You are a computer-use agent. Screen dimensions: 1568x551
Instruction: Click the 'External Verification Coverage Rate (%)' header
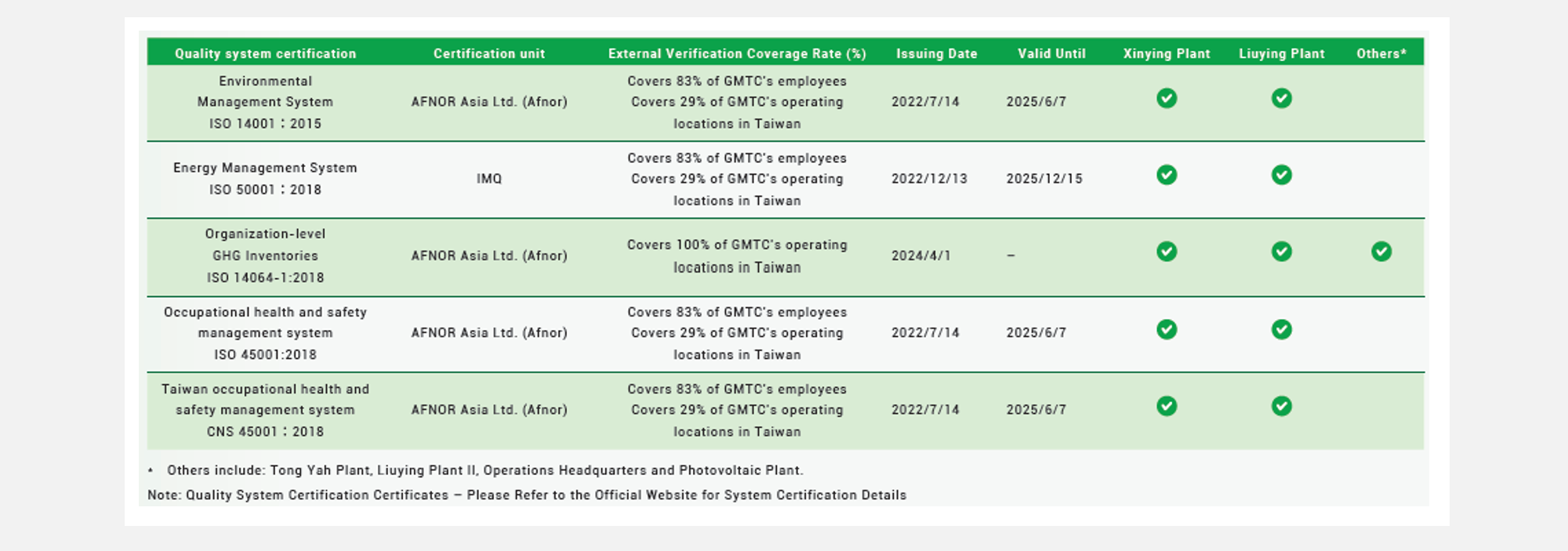pyautogui.click(x=737, y=53)
